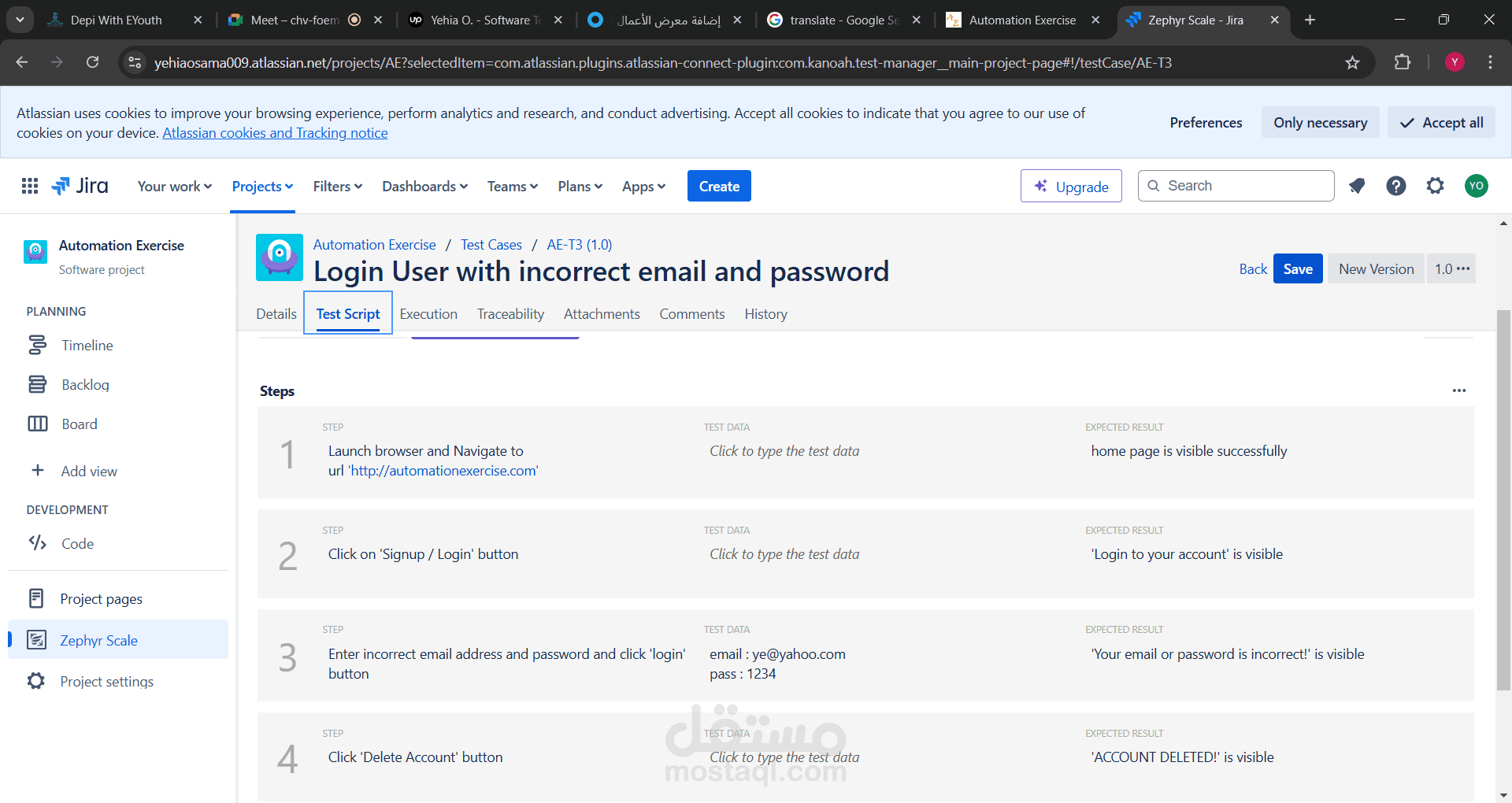The height and width of the screenshot is (803, 1512).
Task: Open Chrome profile Y avatar
Action: click(1455, 62)
